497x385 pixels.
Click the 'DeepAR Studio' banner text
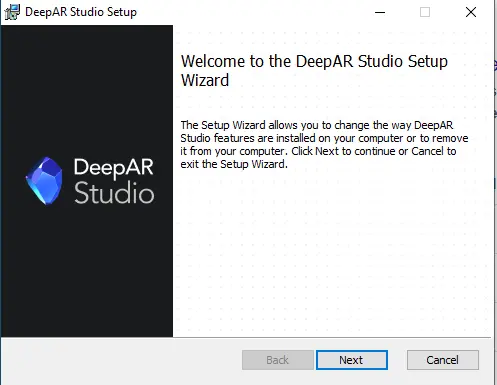tap(114, 180)
